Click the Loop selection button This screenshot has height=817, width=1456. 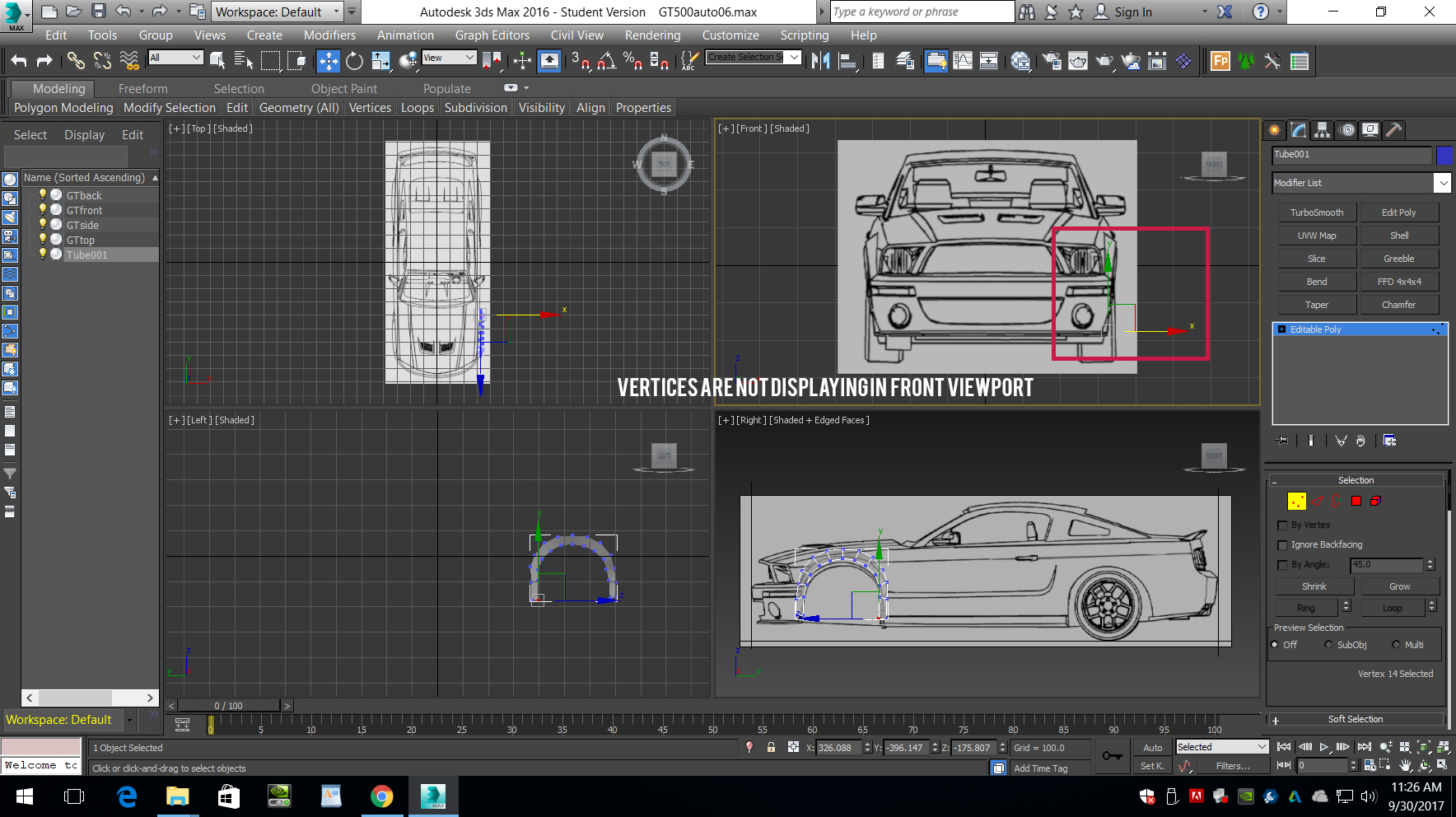[1393, 608]
